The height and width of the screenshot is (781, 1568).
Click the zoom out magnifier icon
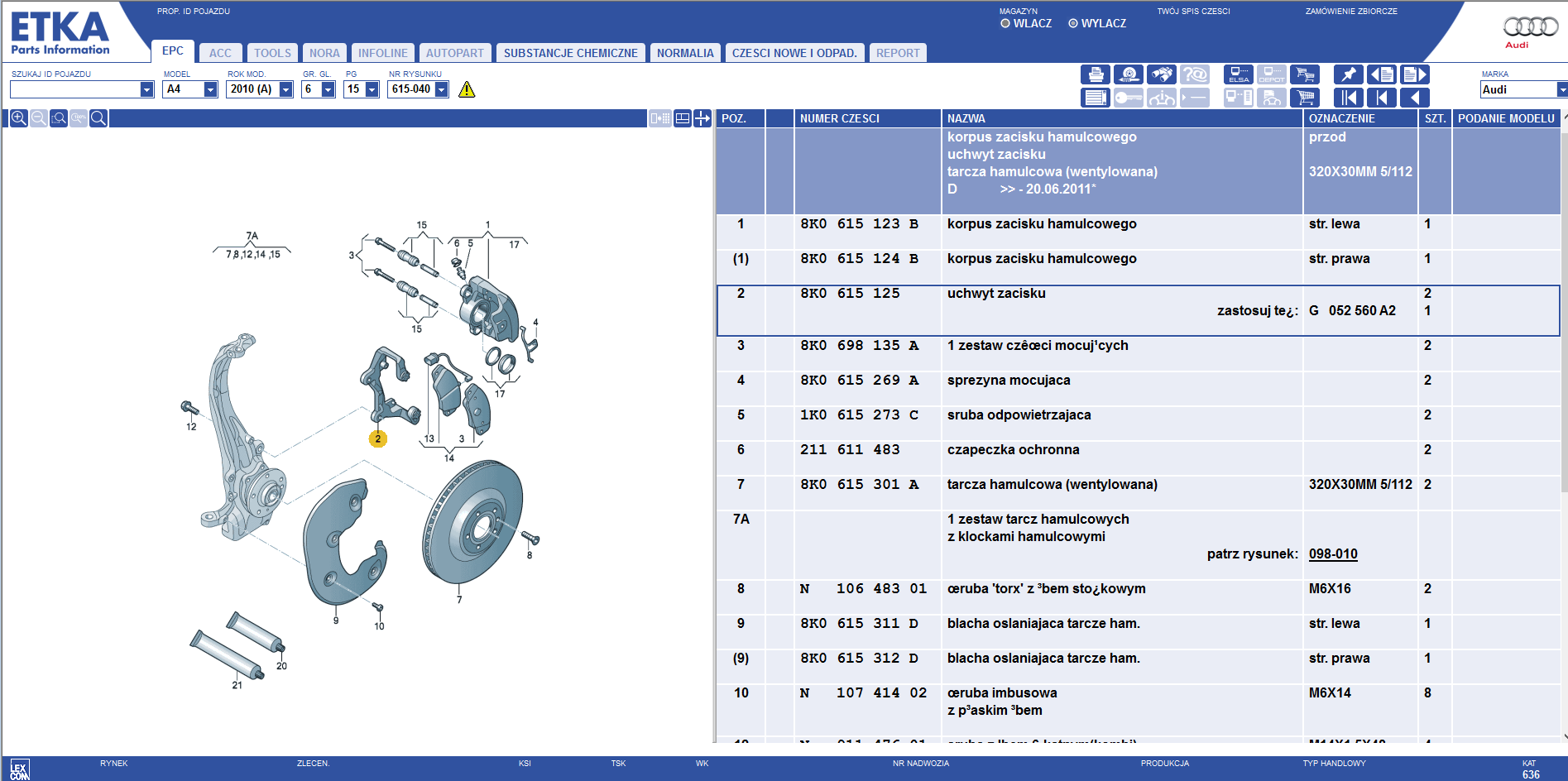[39, 118]
